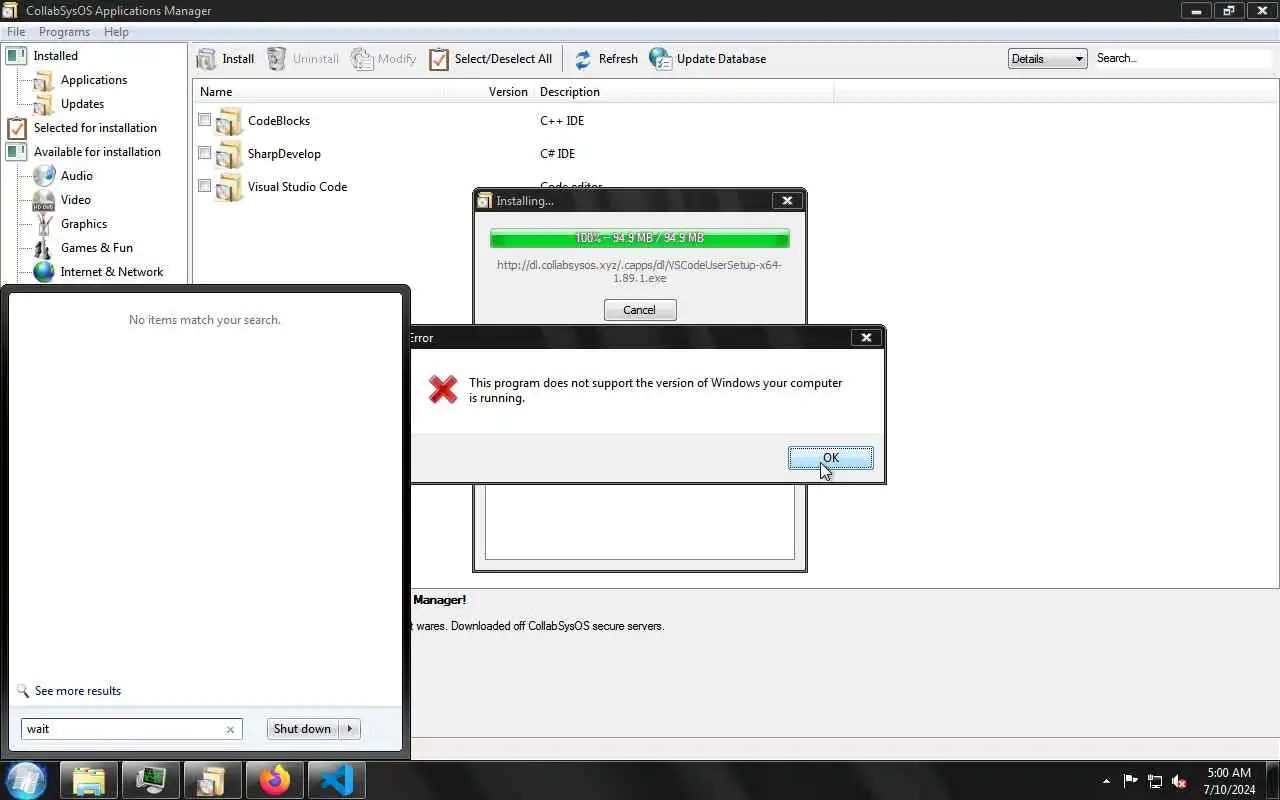Screen dimensions: 1280x800
Task: Click the Action Center flag tray icon
Action: [x=1131, y=781]
